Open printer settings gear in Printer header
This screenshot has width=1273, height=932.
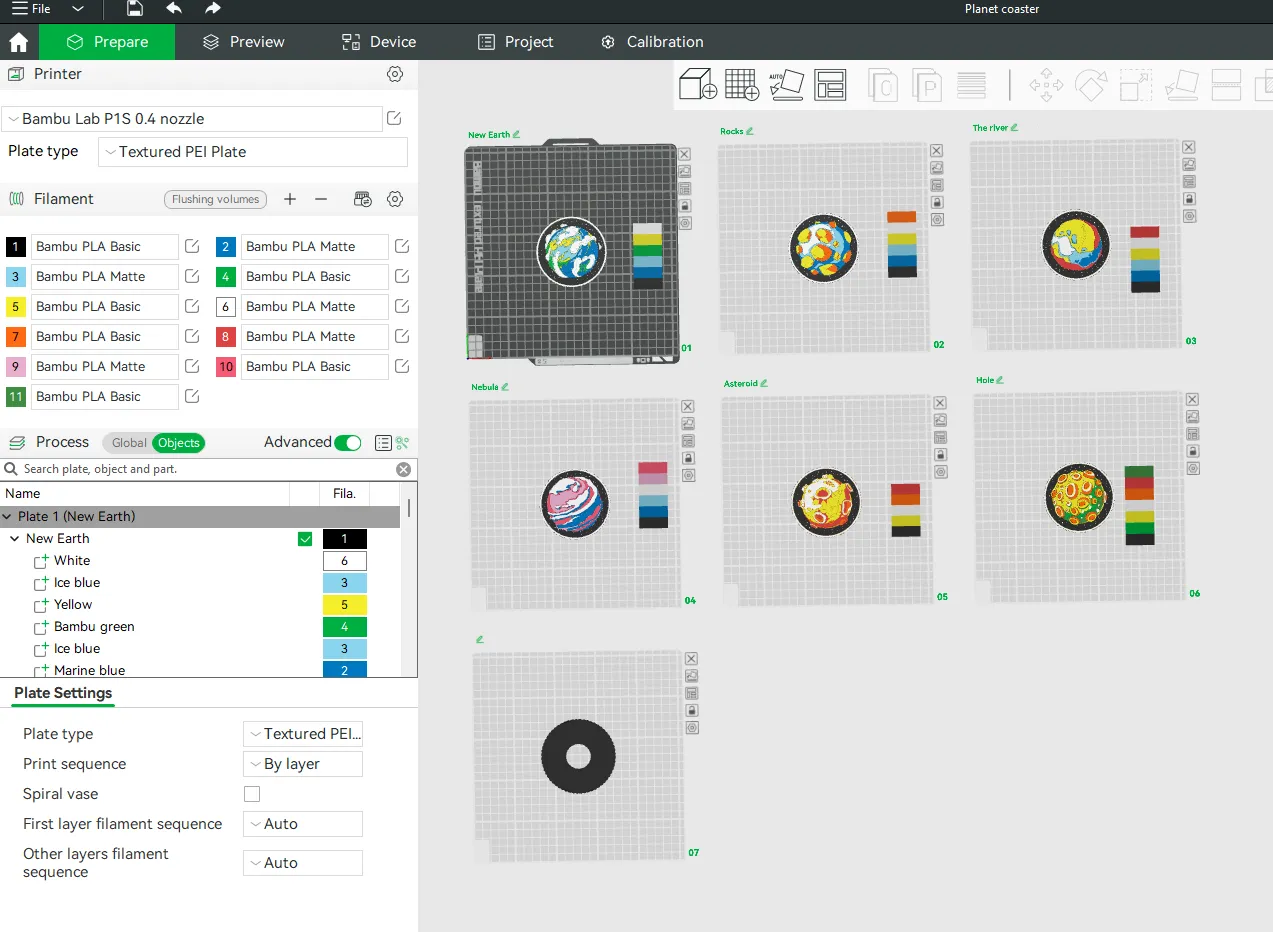395,74
